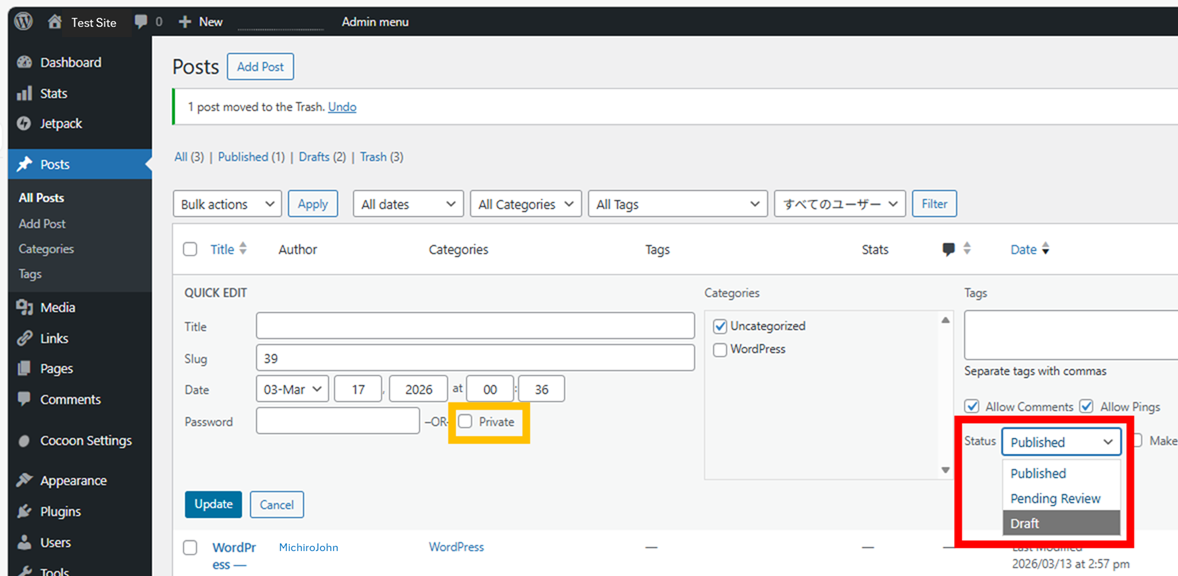Click the Undo link in trash notice
Viewport: 1178px width, 576px height.
coord(342,107)
